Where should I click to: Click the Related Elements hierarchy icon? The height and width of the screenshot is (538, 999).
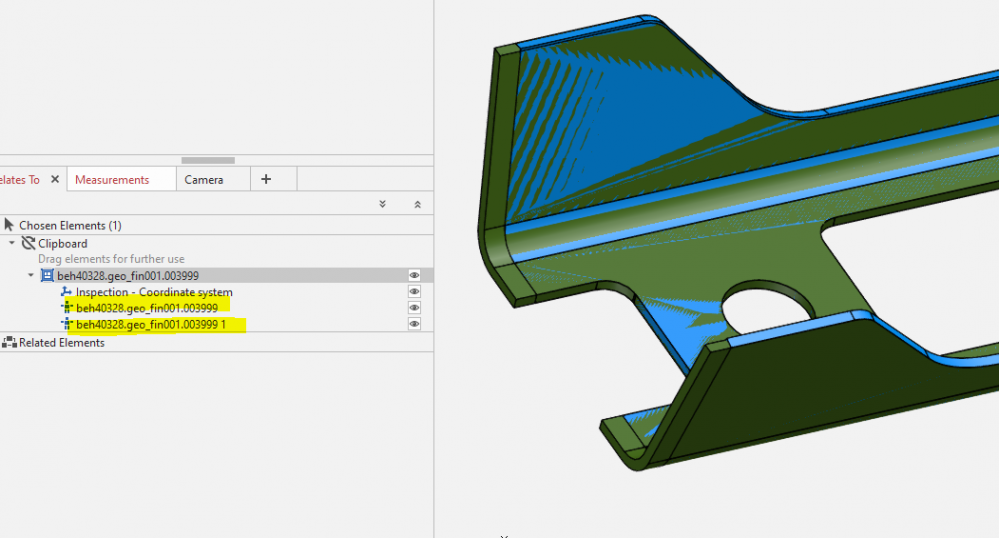click(9, 343)
